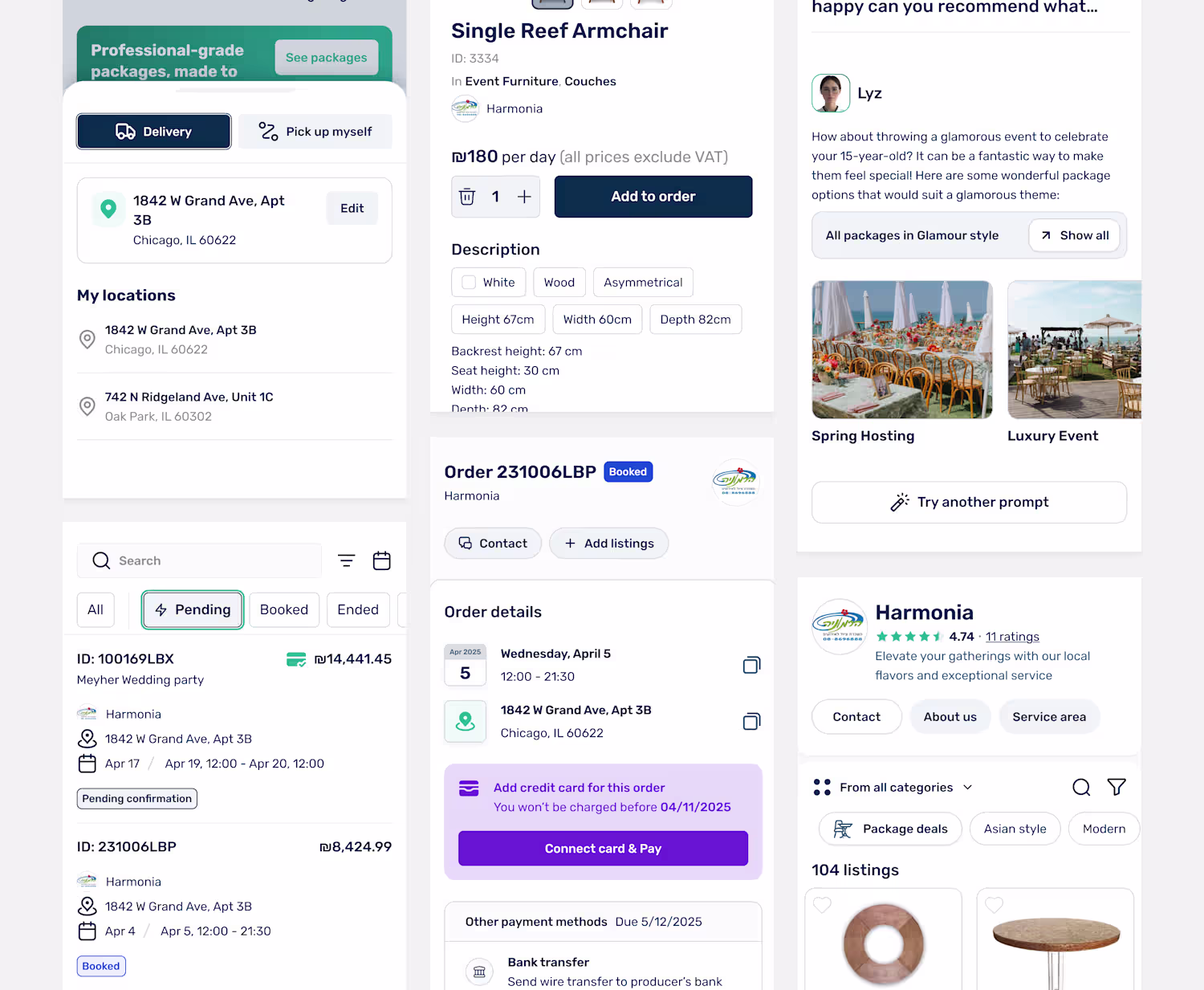Screen dimensions: 1204x990
Task: Click the Connect card & Pay button
Action: pyautogui.click(x=603, y=849)
